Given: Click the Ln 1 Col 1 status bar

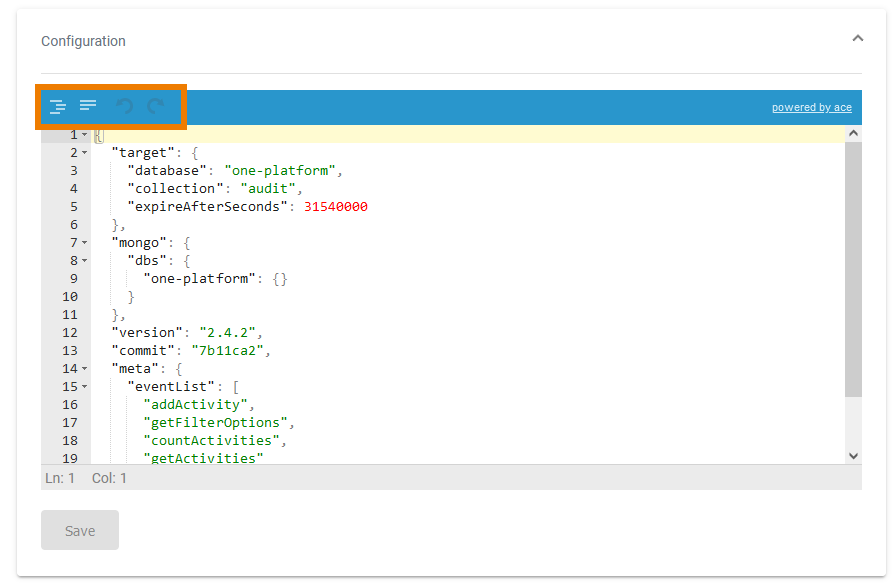Looking at the screenshot, I should 85,478.
